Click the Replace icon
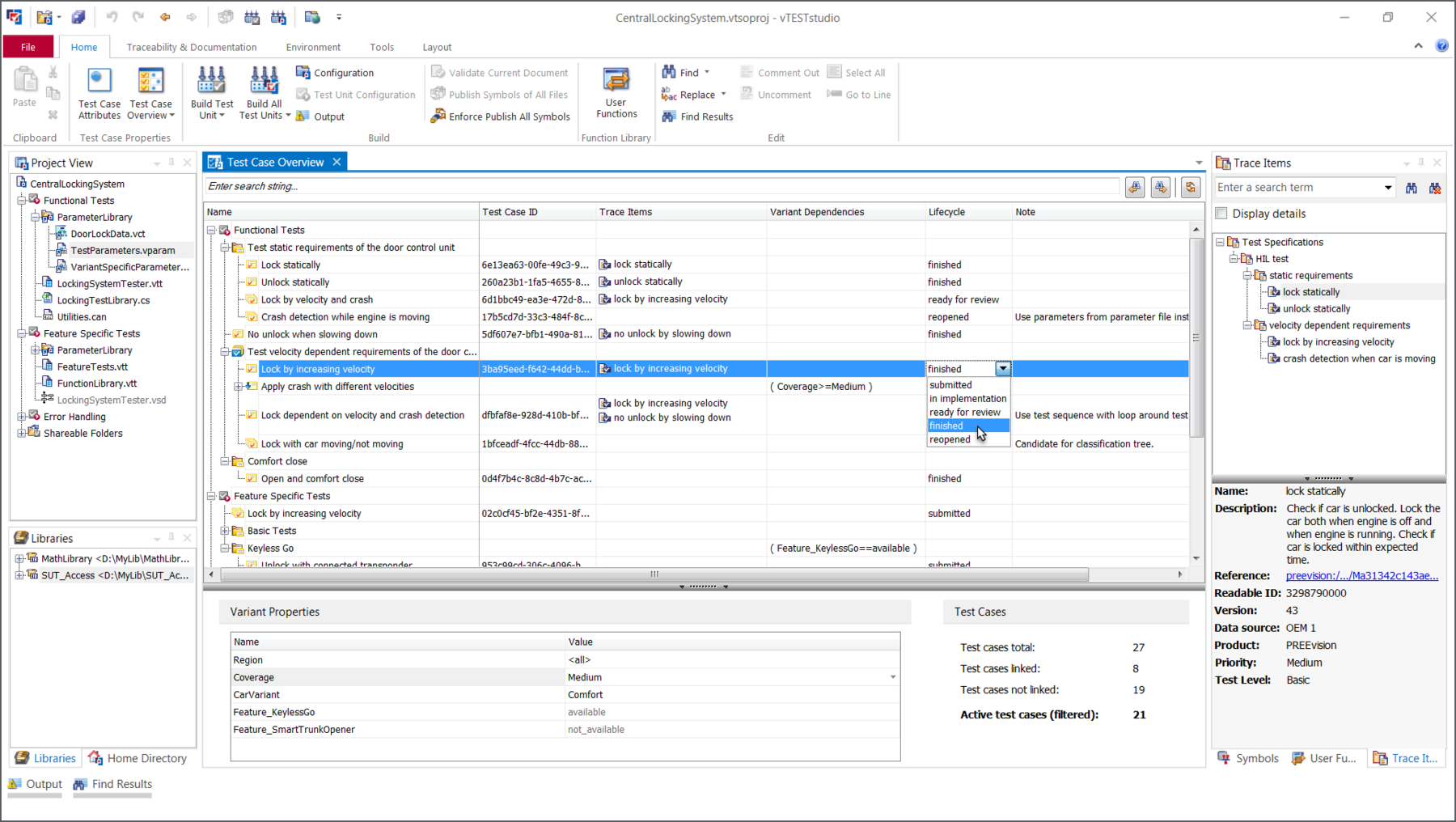The height and width of the screenshot is (822, 1456). pyautogui.click(x=669, y=95)
